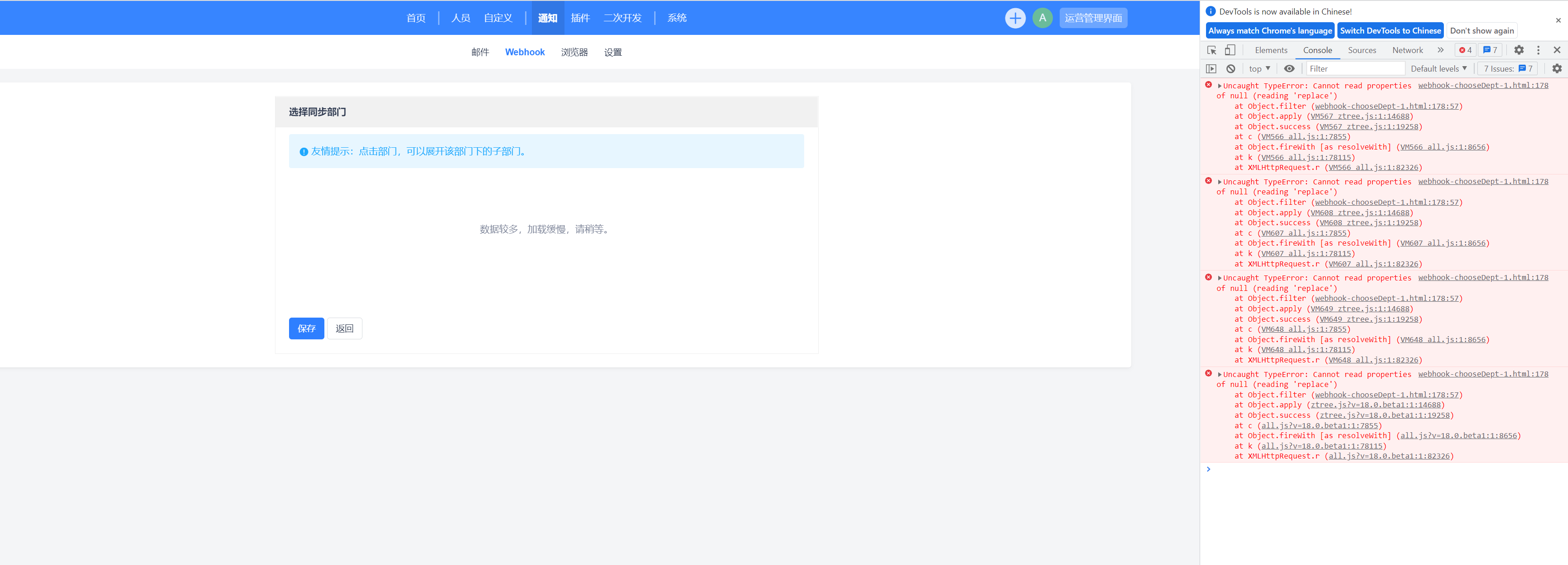Image resolution: width=1568 pixels, height=565 pixels.
Task: Click the blue plus circle icon
Action: click(x=1015, y=18)
